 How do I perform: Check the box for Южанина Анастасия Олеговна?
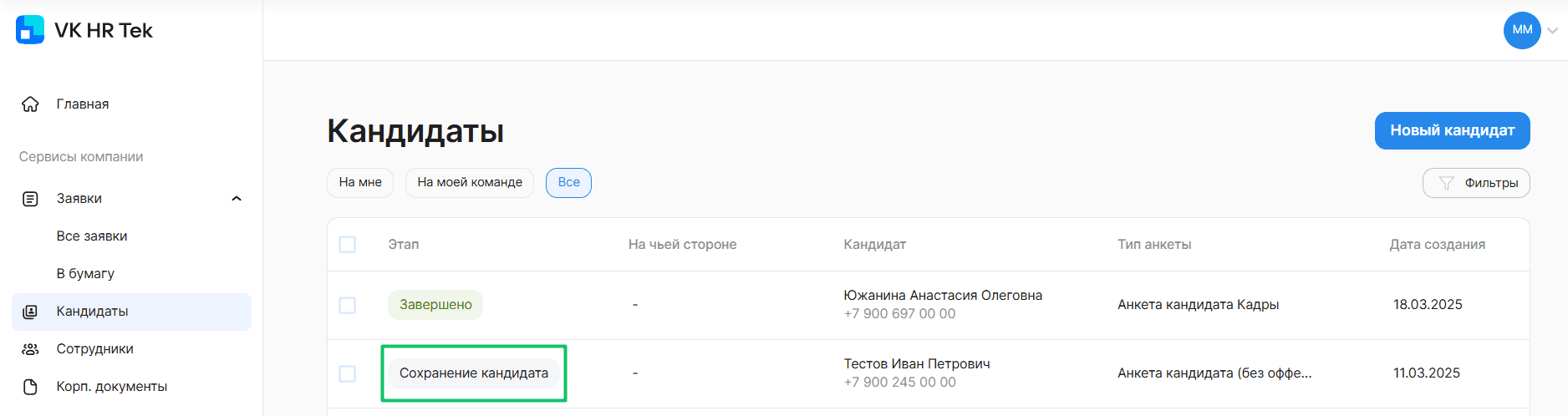348,305
